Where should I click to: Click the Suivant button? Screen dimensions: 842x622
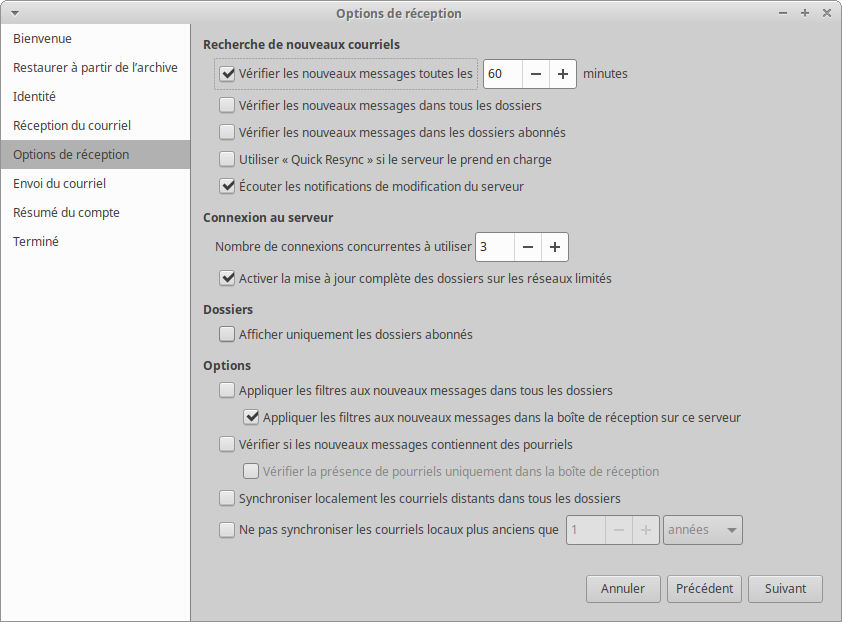tap(785, 589)
